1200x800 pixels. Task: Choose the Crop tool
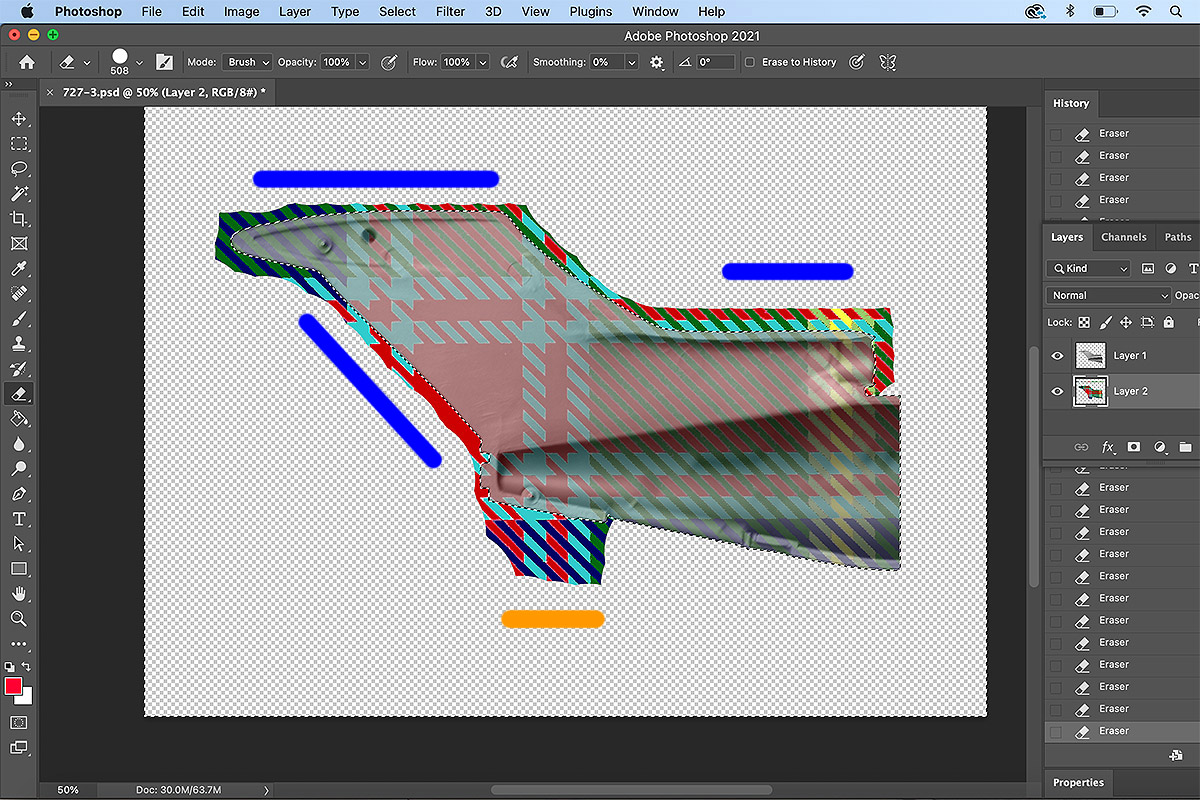pos(19,219)
